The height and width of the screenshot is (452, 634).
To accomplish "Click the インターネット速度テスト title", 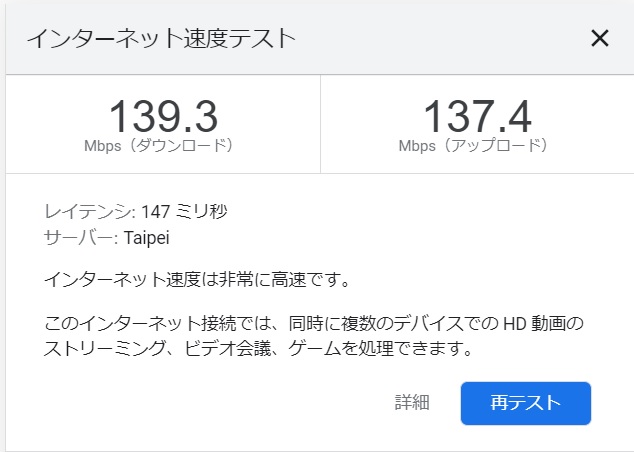I will [x=161, y=39].
